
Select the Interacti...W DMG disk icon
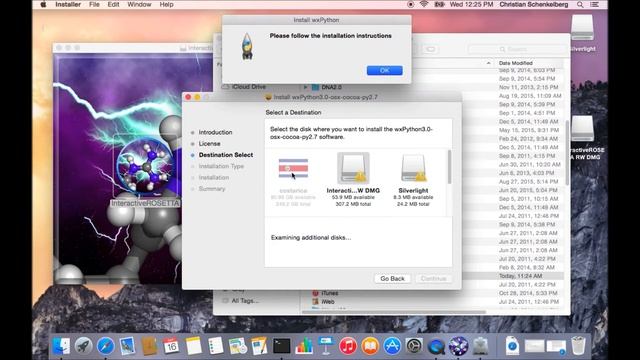coord(353,168)
